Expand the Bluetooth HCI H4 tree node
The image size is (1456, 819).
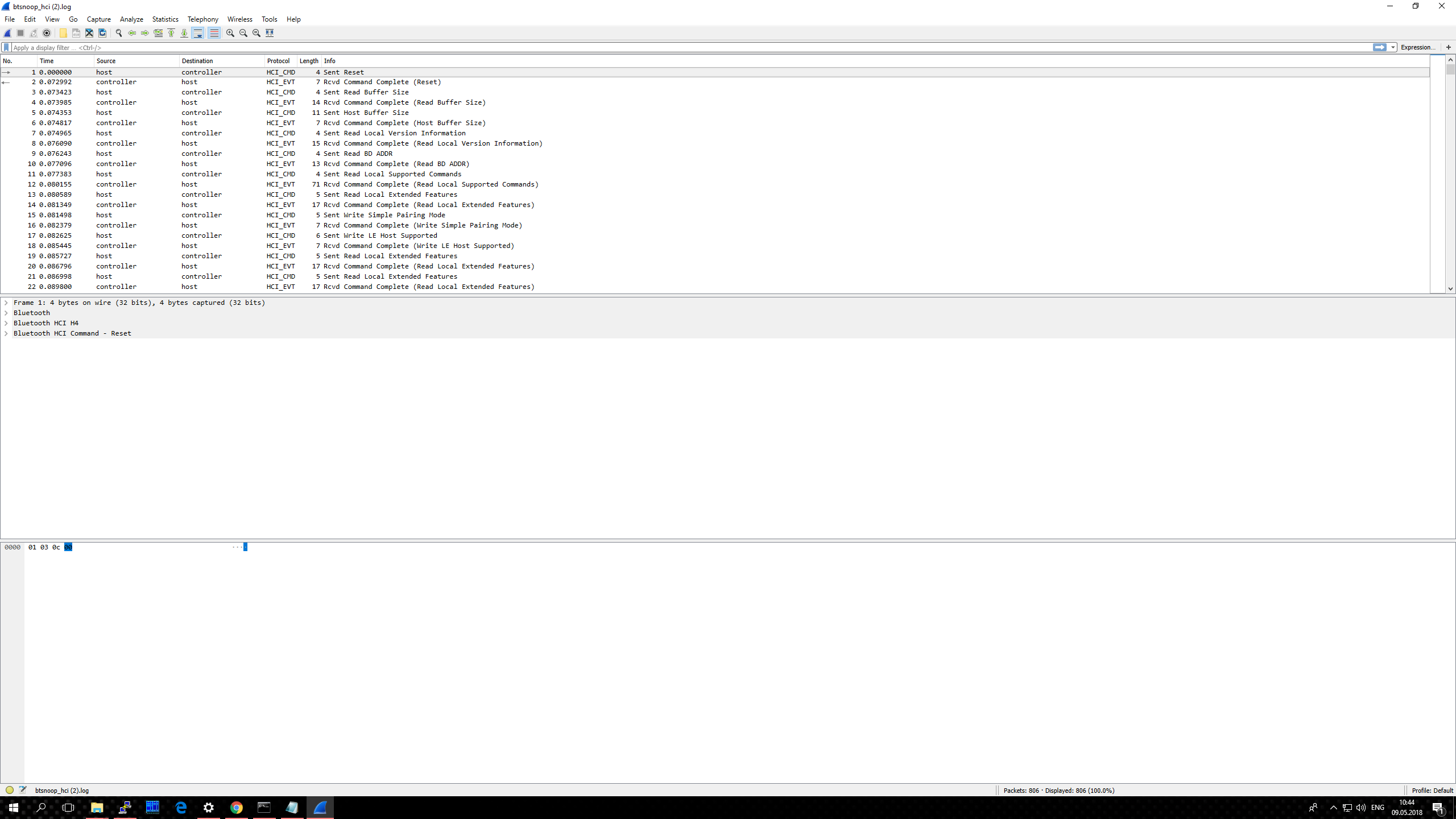point(6,323)
